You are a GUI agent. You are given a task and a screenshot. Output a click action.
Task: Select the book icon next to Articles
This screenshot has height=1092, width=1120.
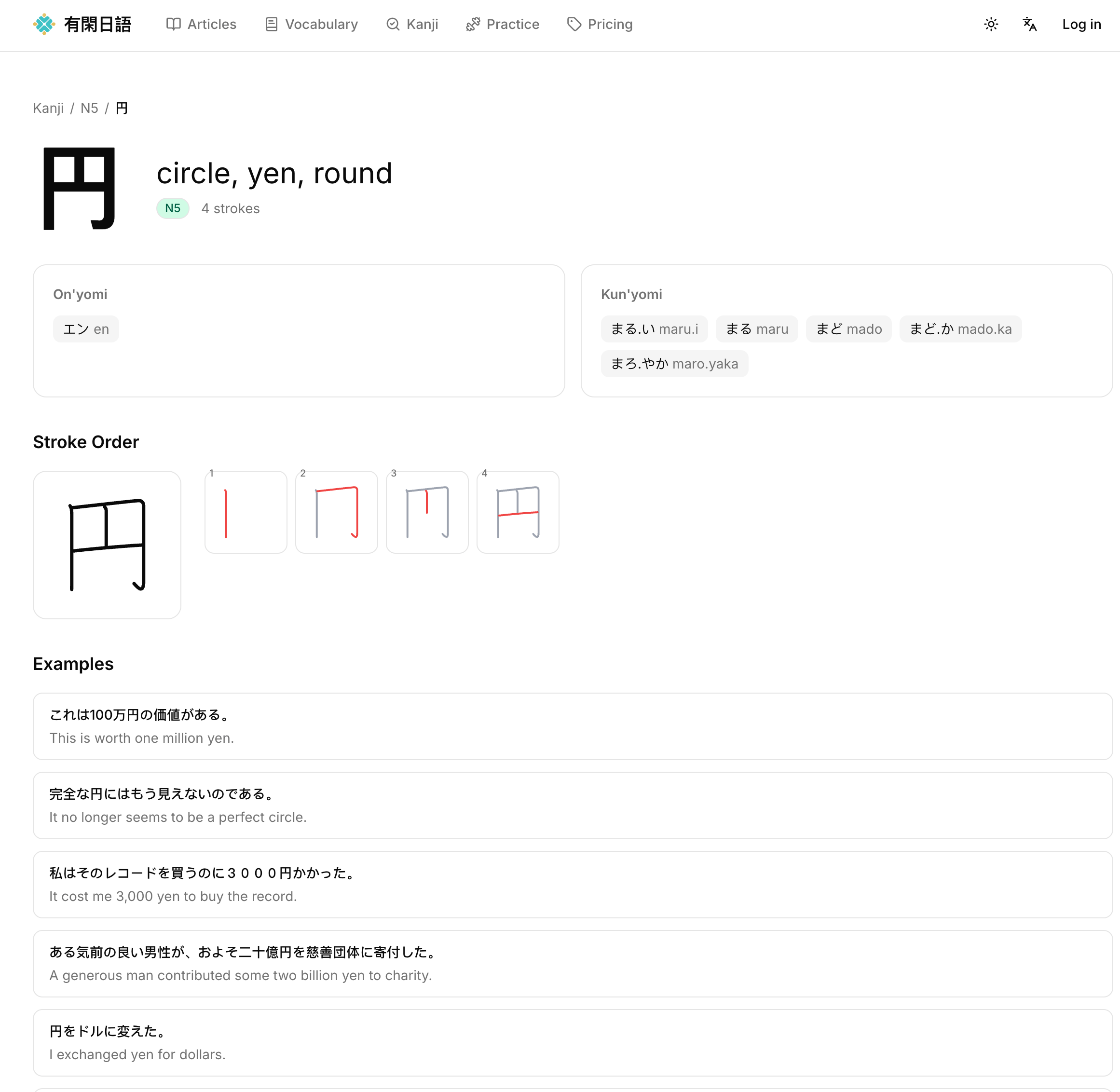(173, 24)
